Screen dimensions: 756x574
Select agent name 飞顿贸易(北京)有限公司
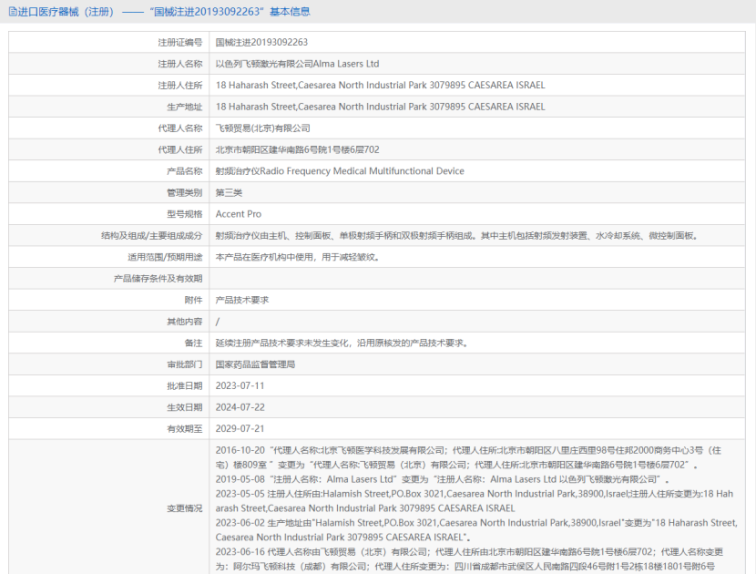pyautogui.click(x=263, y=128)
